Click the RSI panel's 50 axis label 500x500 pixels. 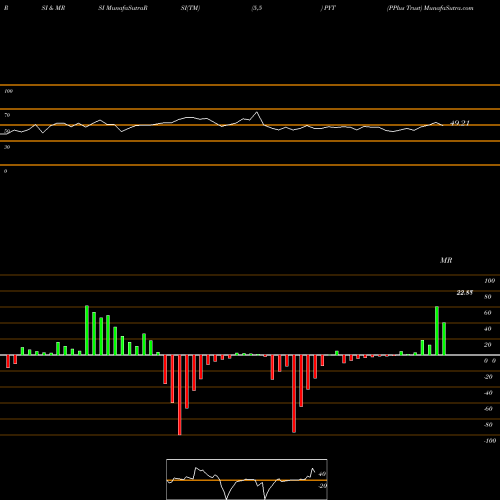pos(7,131)
